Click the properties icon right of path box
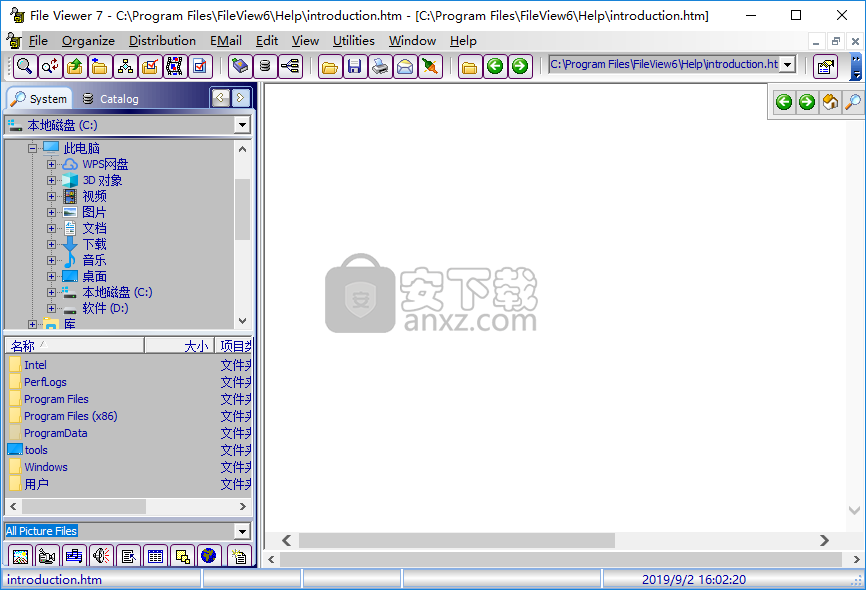 pos(825,67)
